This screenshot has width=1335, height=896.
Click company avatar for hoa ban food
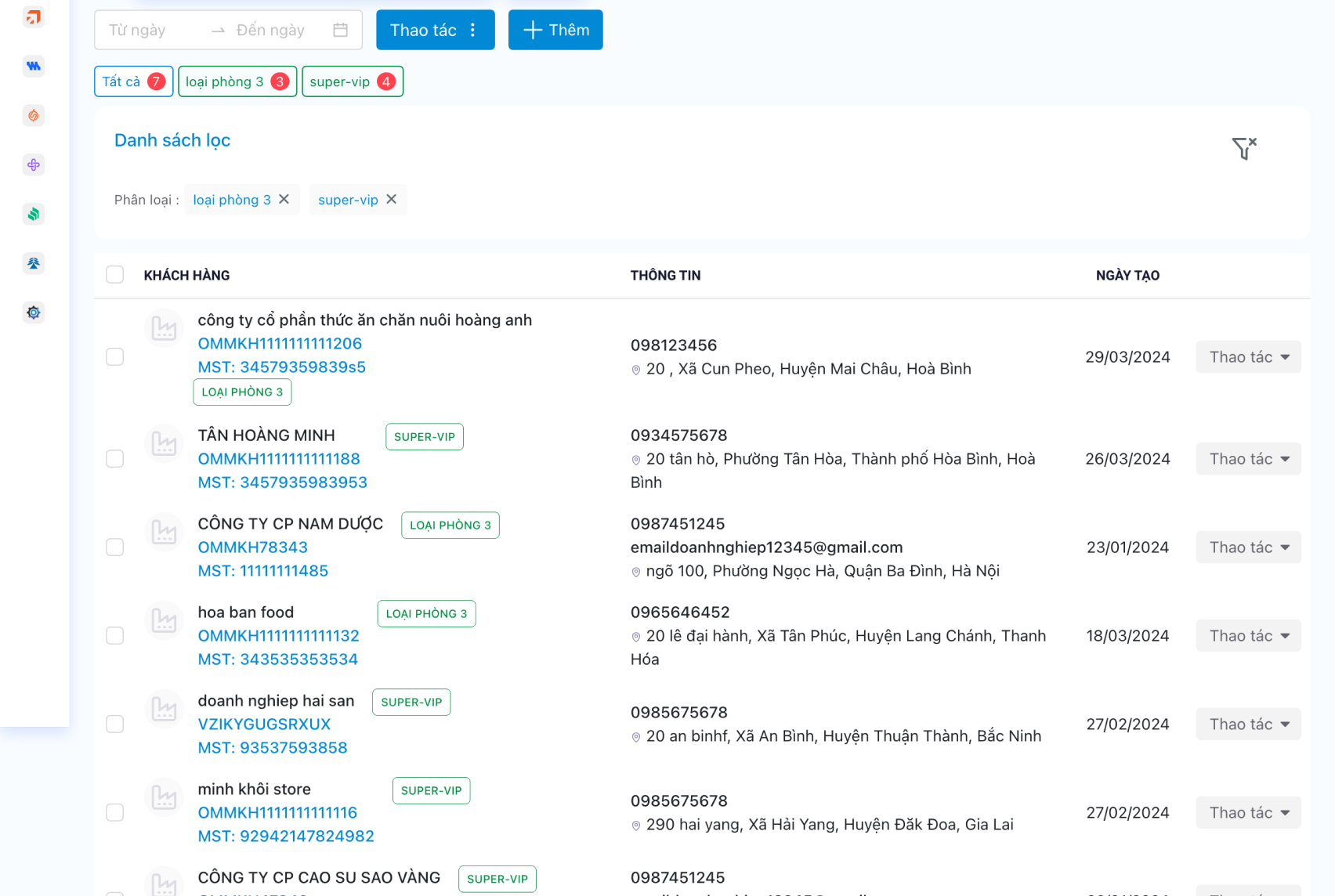point(164,620)
